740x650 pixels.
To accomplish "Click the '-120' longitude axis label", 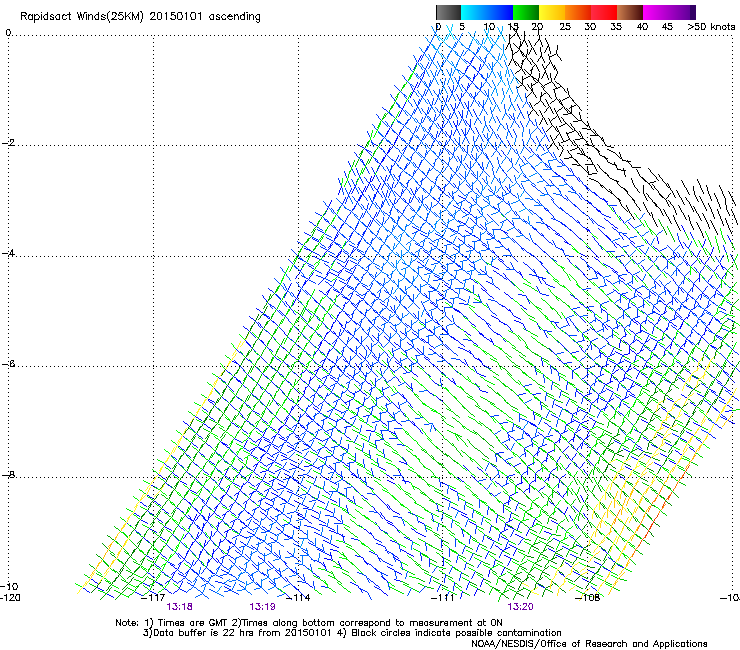I will tap(10, 598).
